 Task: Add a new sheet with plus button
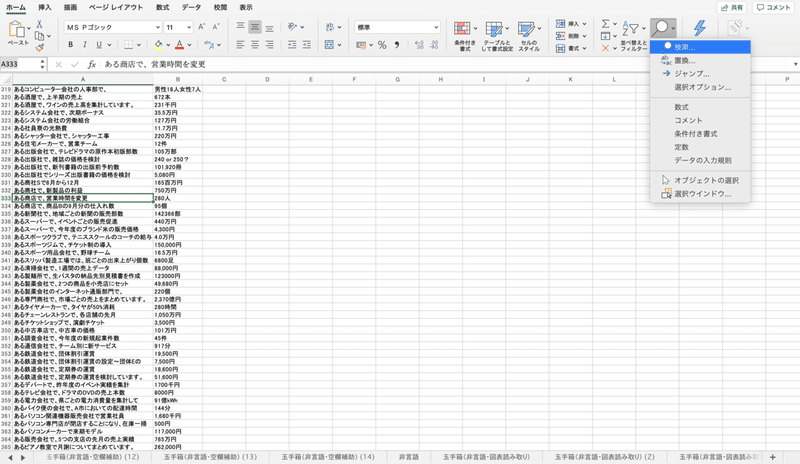coord(772,457)
